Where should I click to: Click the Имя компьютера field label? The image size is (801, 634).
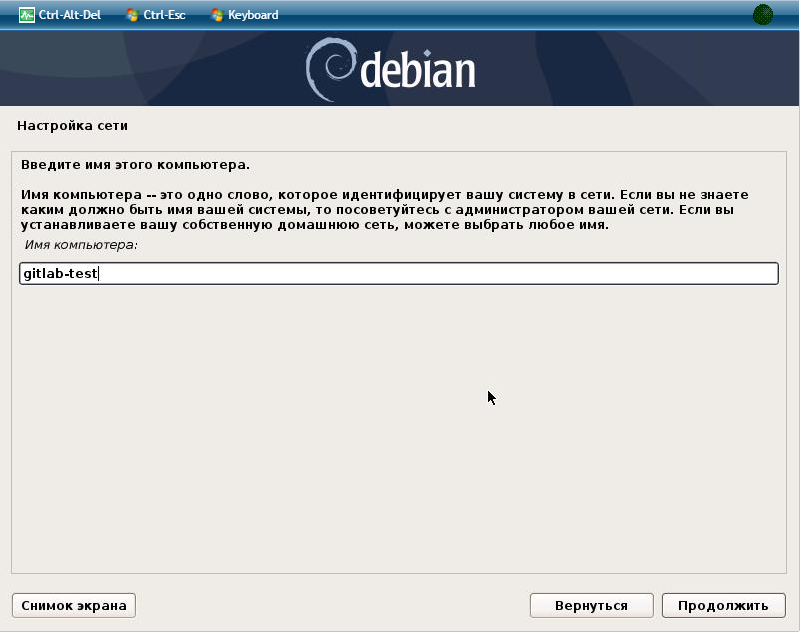pos(81,245)
